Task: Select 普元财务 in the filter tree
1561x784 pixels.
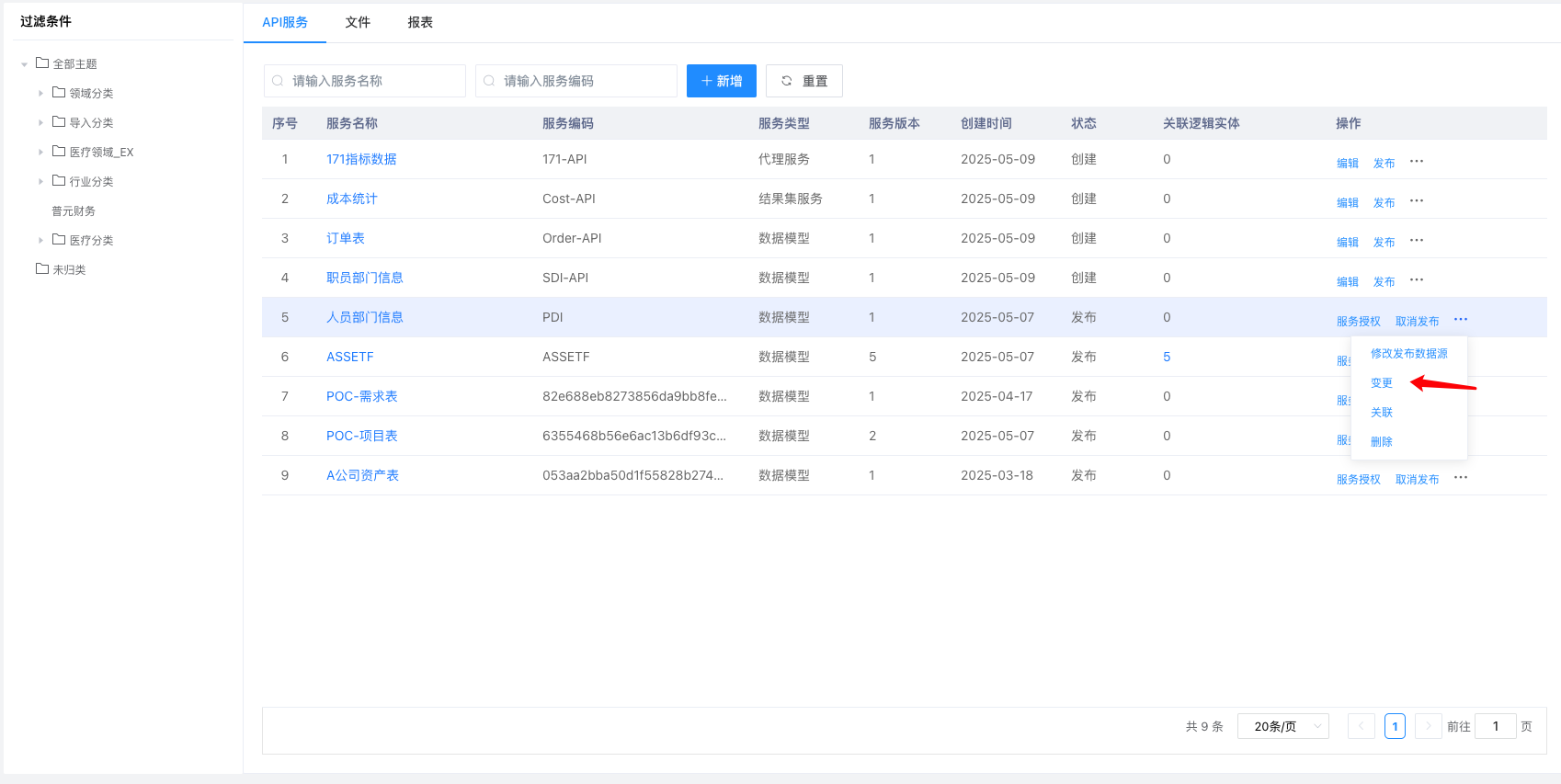Action: 74,211
